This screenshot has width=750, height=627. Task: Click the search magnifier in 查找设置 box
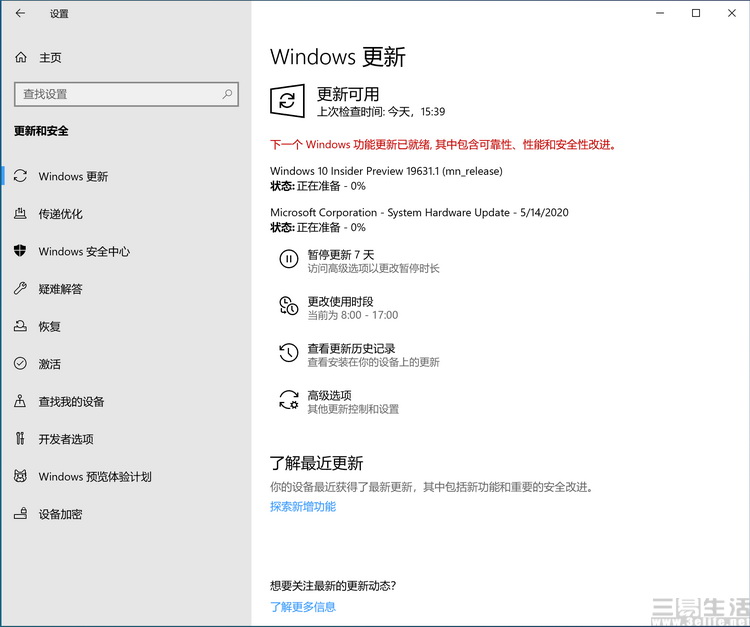(x=227, y=94)
